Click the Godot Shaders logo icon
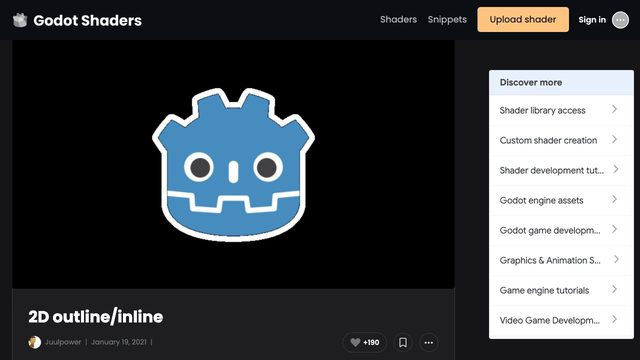This screenshot has width=640, height=360. coord(20,20)
